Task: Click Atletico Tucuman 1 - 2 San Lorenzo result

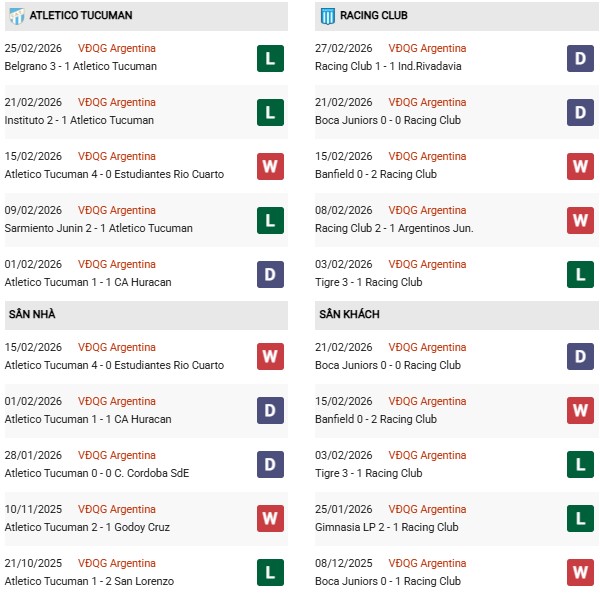Action: 89,581
